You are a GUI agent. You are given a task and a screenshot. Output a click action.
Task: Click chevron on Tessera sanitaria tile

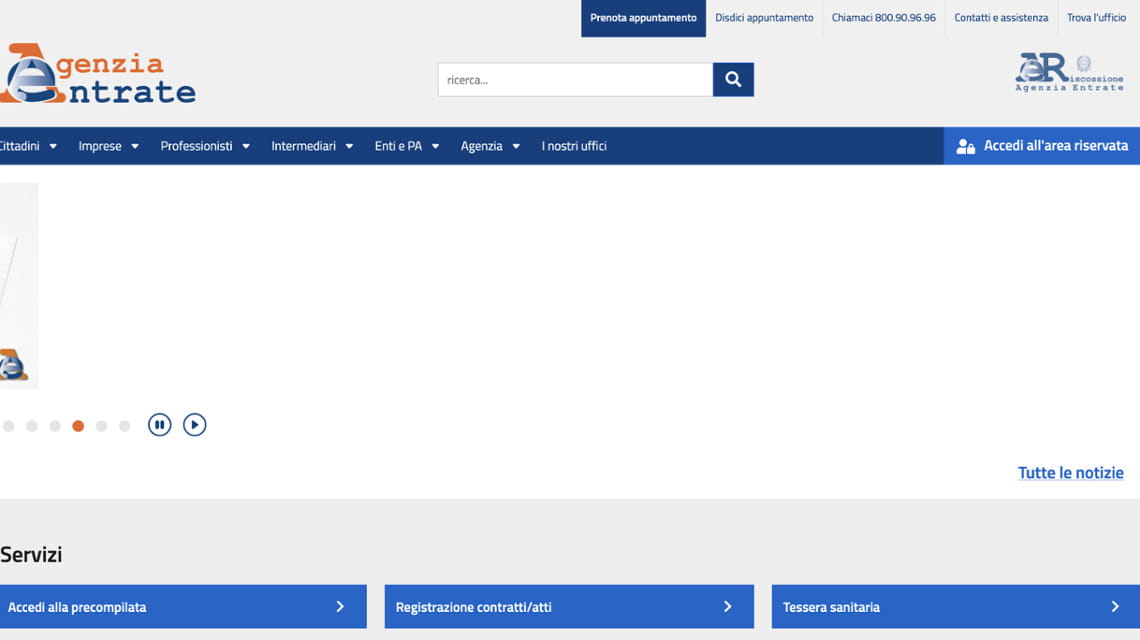coord(1115,607)
